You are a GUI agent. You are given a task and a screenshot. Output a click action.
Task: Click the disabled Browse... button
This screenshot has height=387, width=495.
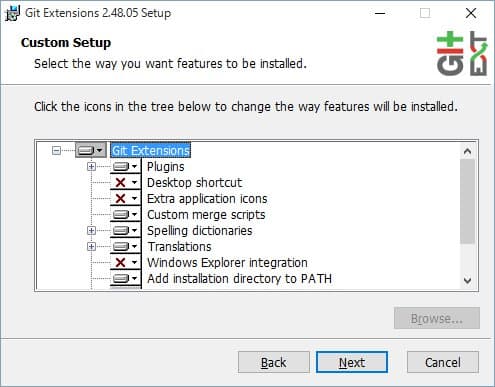pyautogui.click(x=437, y=318)
